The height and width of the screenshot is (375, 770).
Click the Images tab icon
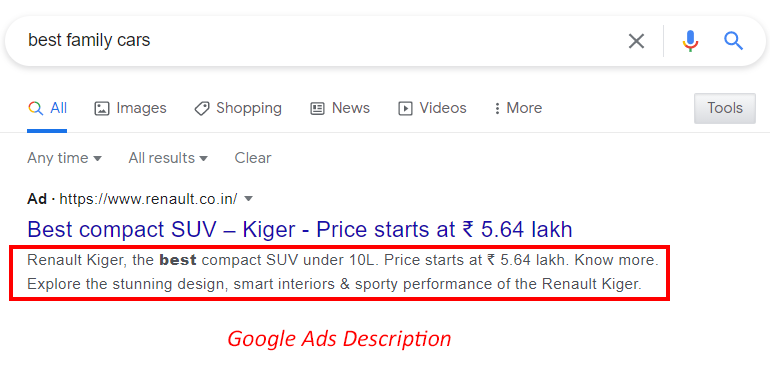[x=101, y=108]
